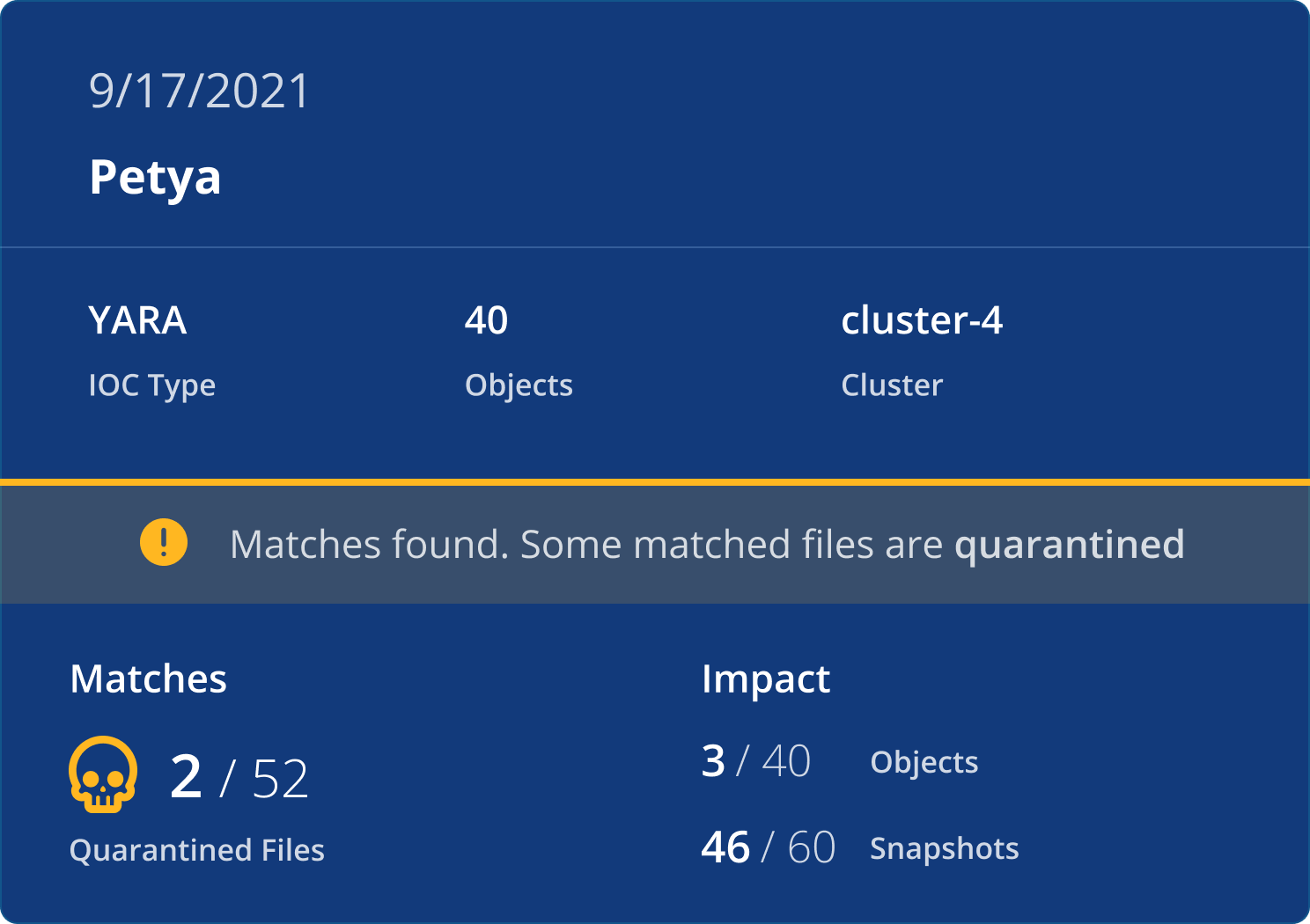Viewport: 1310px width, 924px height.
Task: Click the IOC Type label
Action: point(152,385)
